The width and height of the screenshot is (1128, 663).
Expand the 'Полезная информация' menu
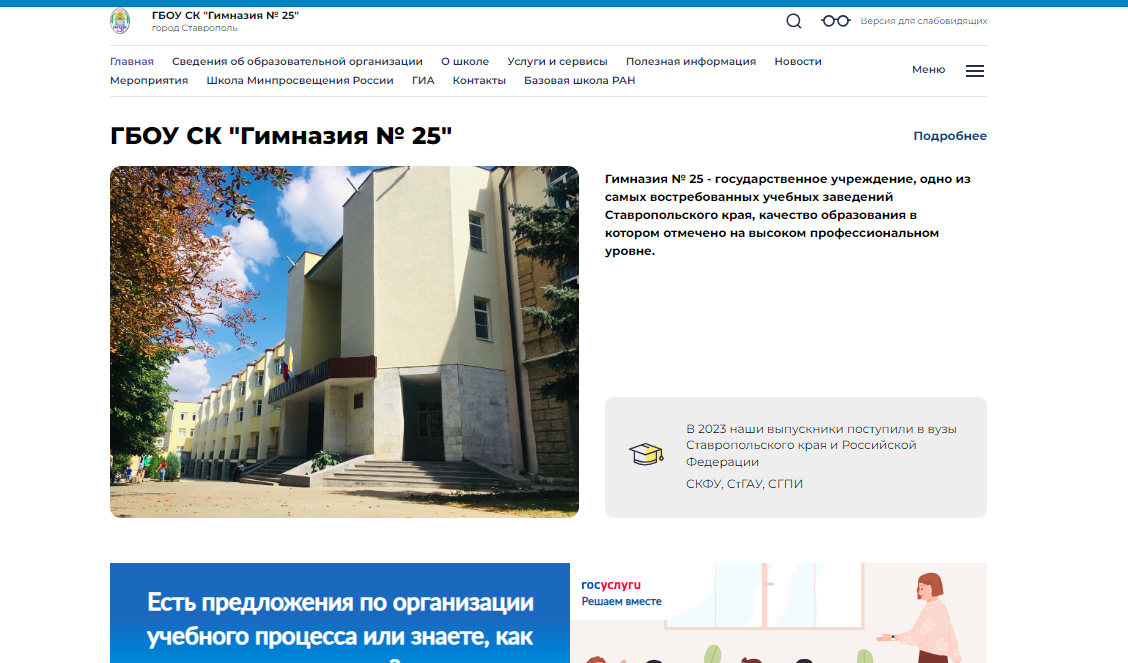(x=691, y=61)
